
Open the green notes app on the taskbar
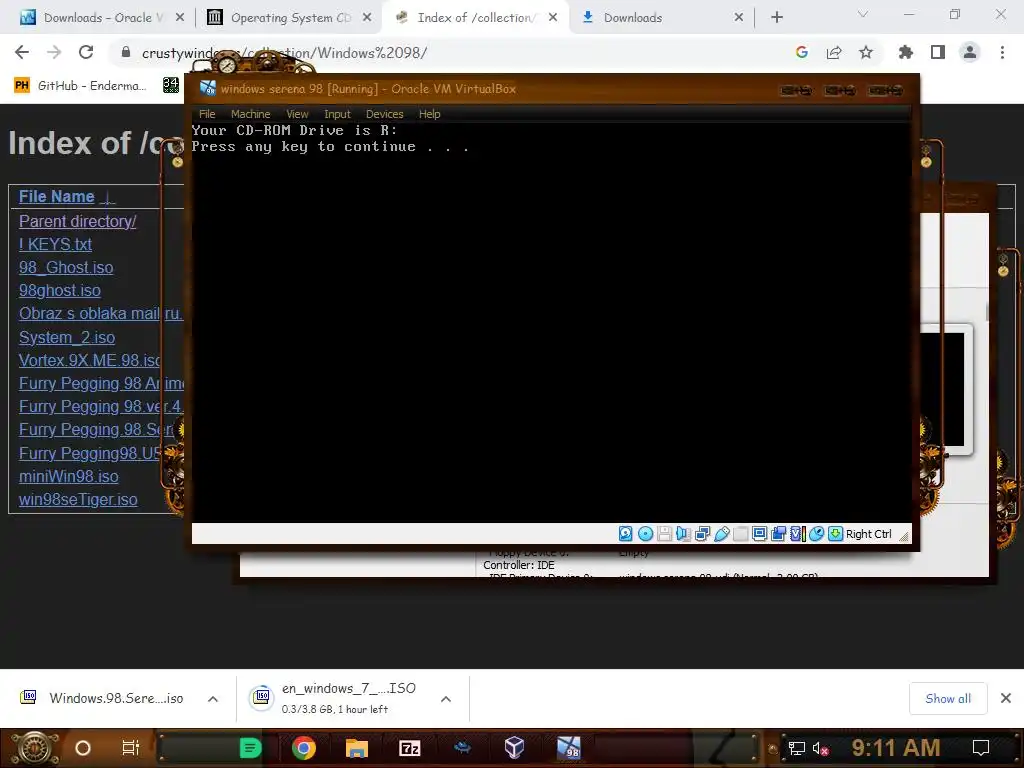click(251, 748)
